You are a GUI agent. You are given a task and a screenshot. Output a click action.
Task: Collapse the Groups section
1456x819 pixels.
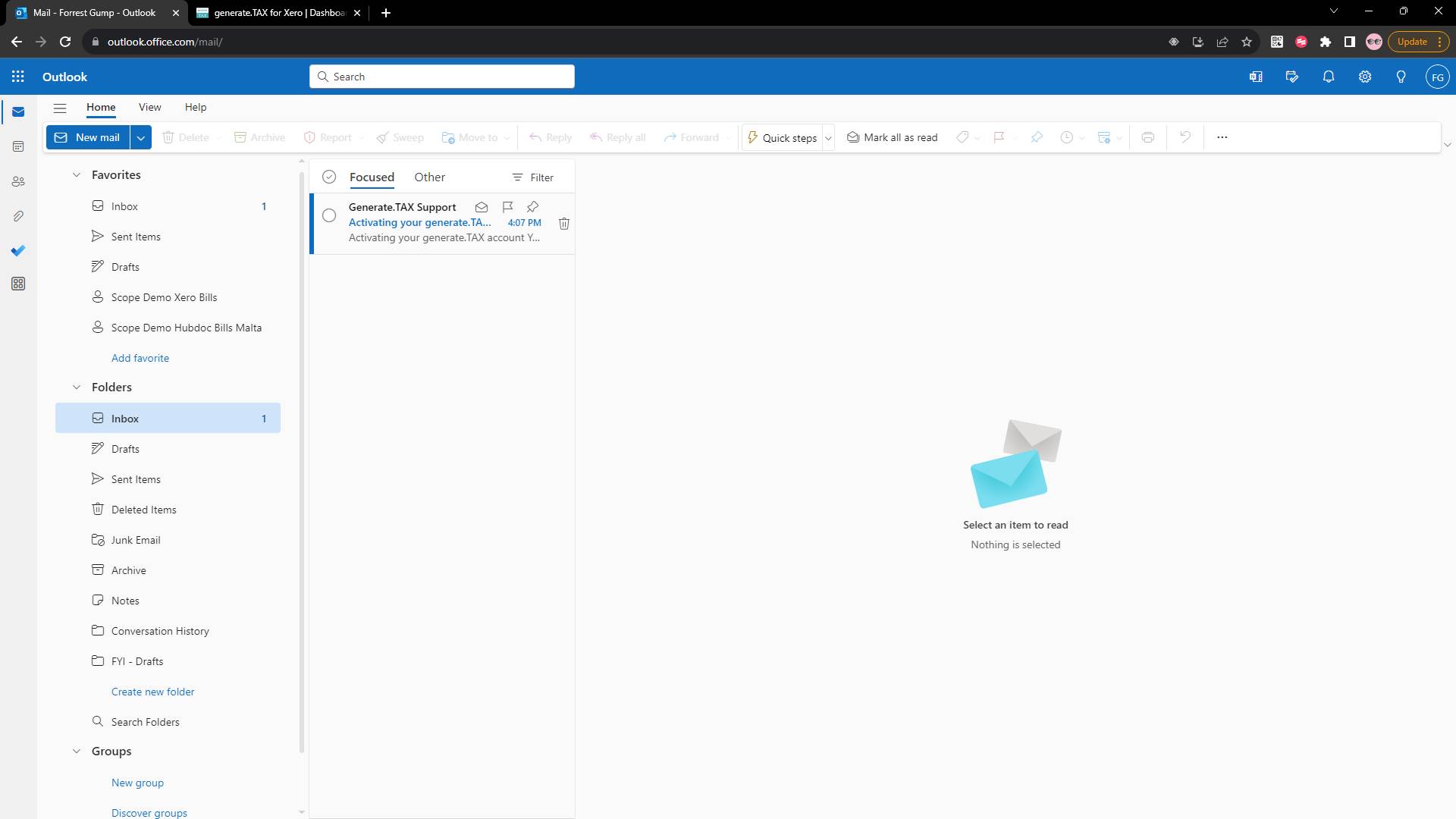point(76,752)
